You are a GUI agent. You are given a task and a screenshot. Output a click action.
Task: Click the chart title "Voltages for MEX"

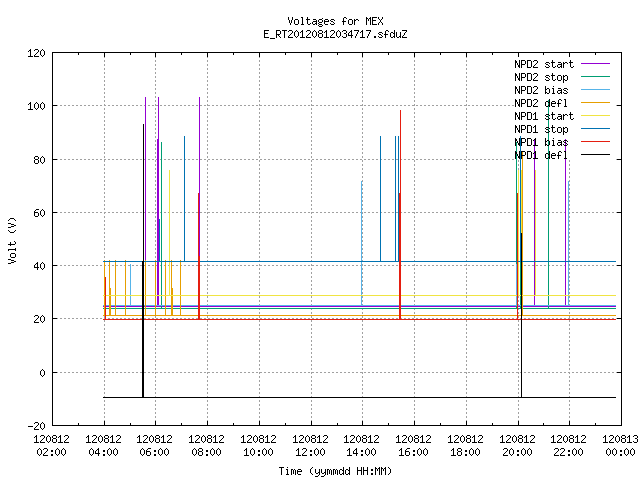335,21
